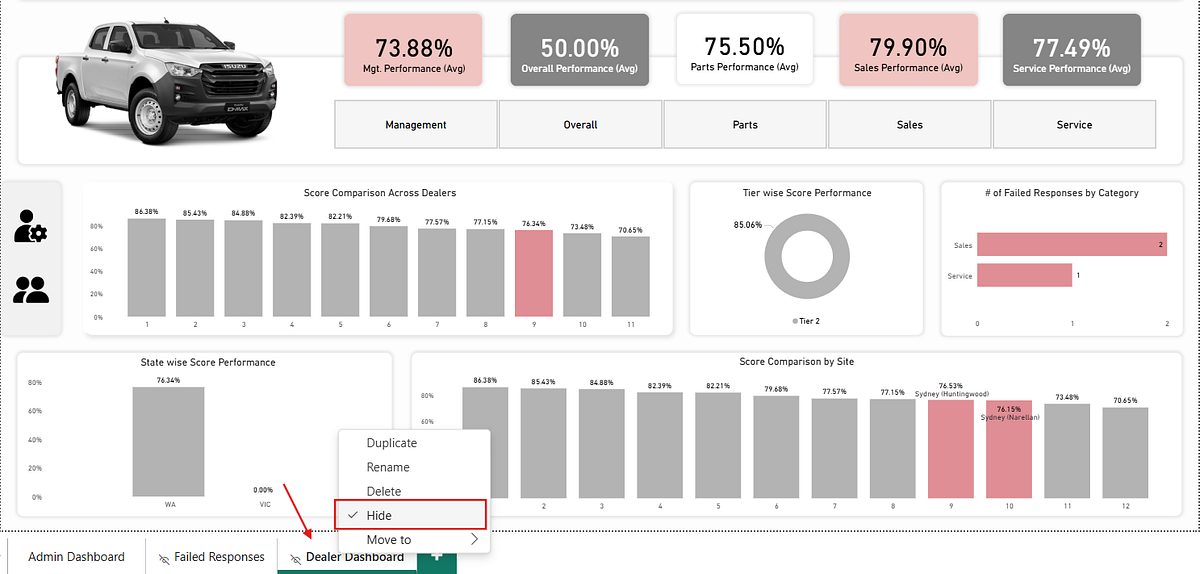Expand the Move to submenu
Image resolution: width=1200 pixels, height=574 pixels.
[413, 540]
